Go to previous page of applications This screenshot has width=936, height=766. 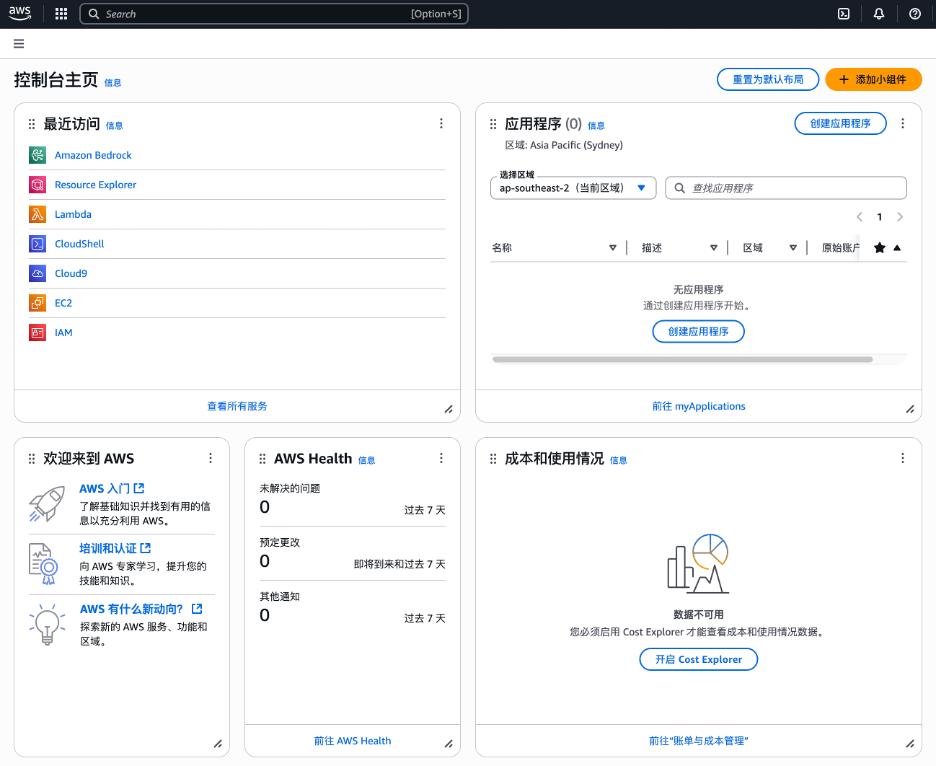860,217
